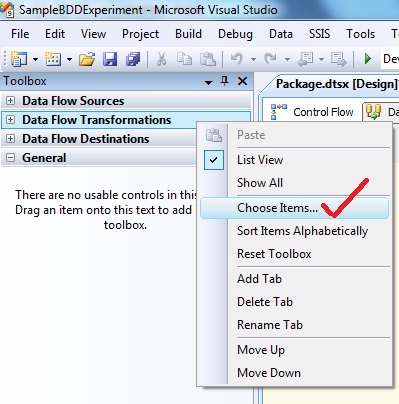Click the Copy icon in toolbar
Screen dimensions: 399x404
point(184,59)
